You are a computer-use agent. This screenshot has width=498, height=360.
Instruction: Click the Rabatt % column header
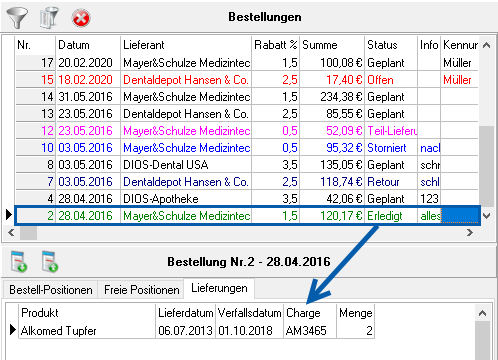coord(276,45)
